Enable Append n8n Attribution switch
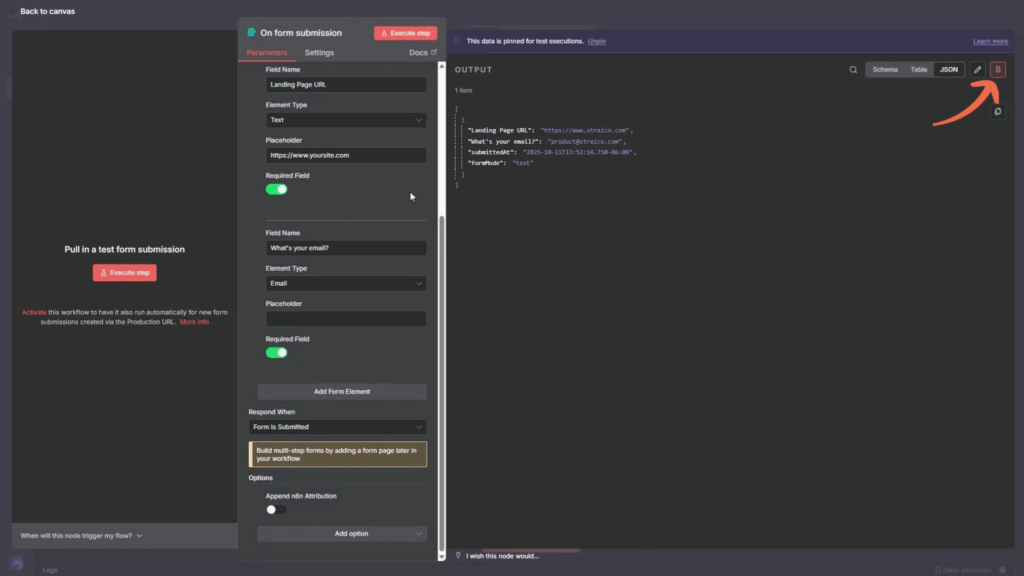The image size is (1024, 576). point(276,509)
